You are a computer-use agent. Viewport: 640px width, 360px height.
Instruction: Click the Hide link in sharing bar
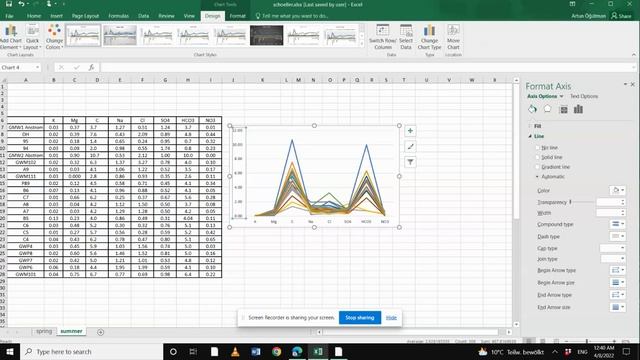point(391,318)
